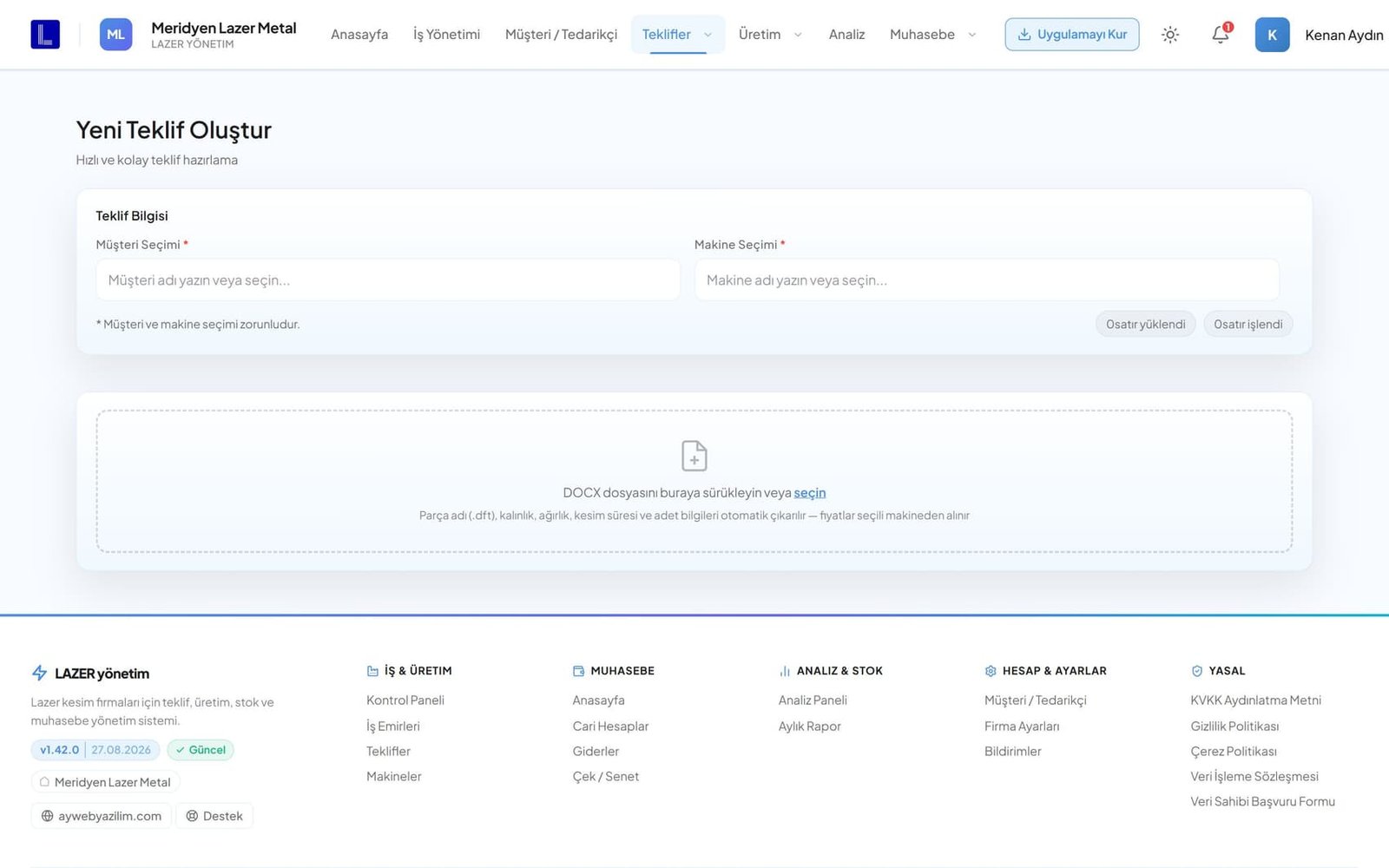This screenshot has height=868, width=1389.
Task: Open İş Emirleri footer link
Action: point(393,727)
